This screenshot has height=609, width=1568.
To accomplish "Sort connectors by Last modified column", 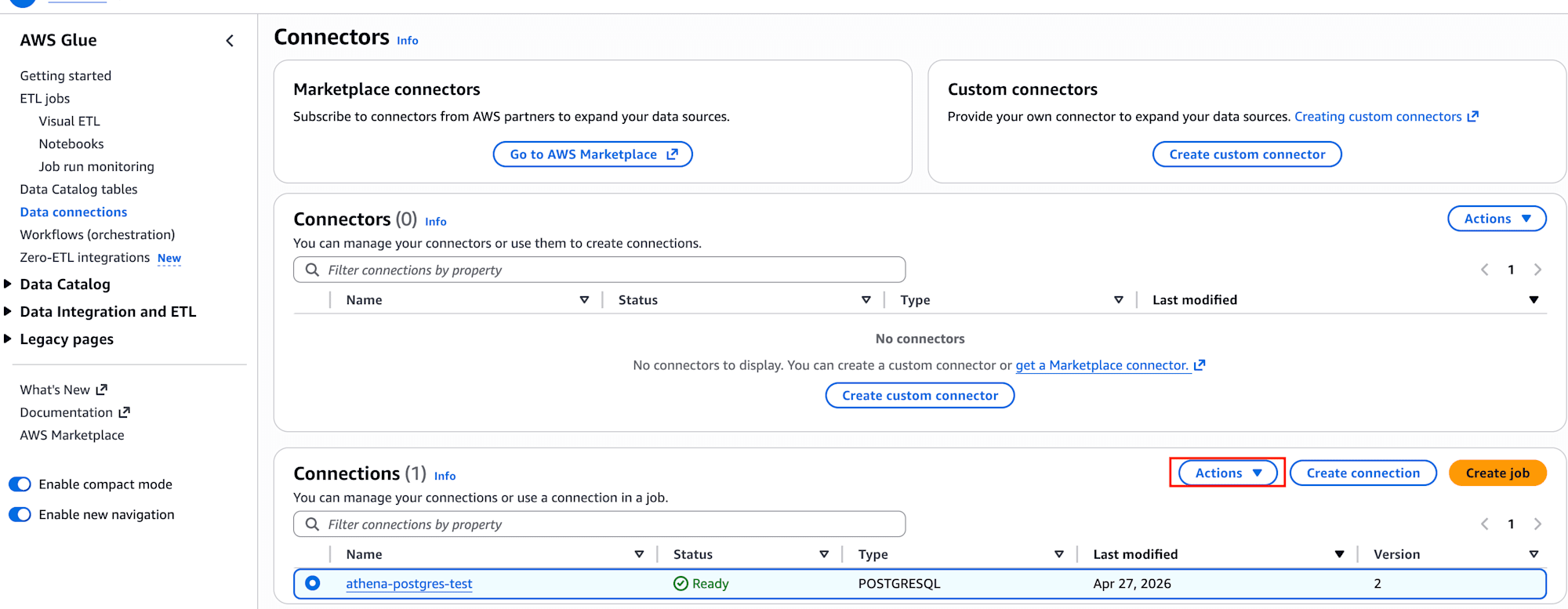I will [x=1534, y=300].
